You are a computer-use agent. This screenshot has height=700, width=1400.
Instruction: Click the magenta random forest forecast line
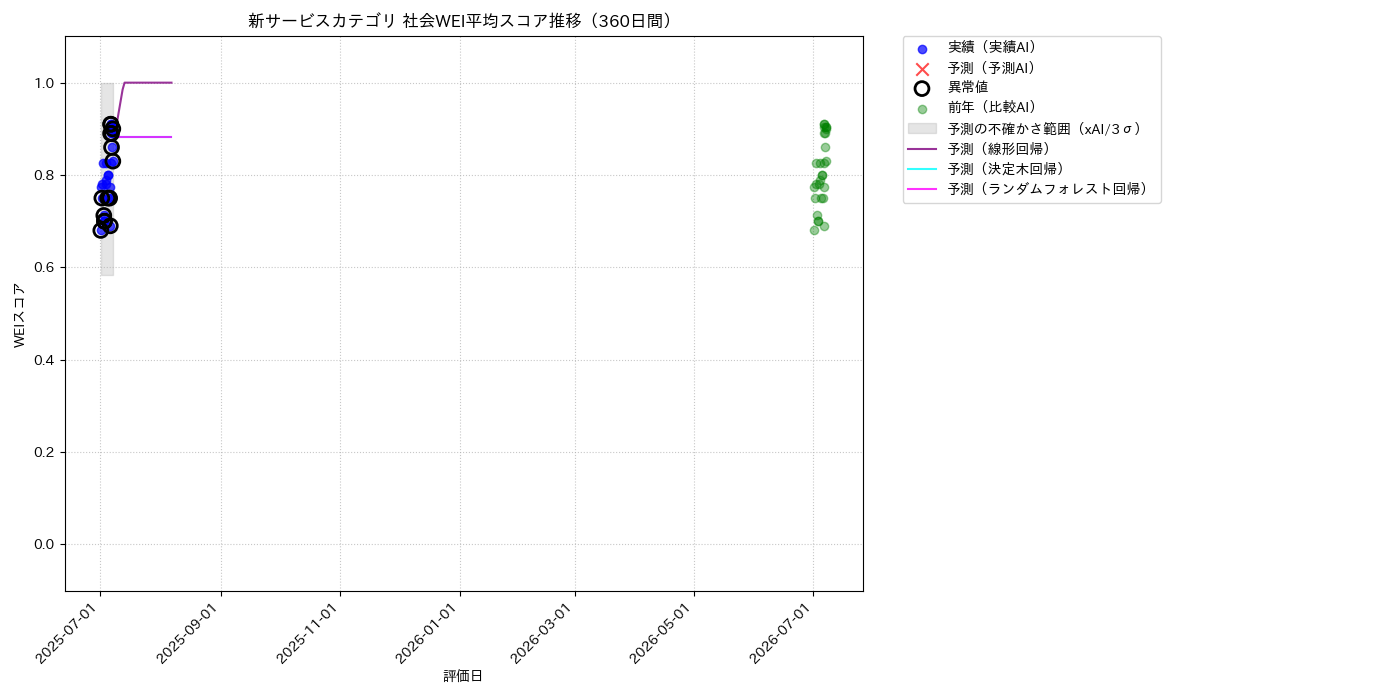click(145, 137)
